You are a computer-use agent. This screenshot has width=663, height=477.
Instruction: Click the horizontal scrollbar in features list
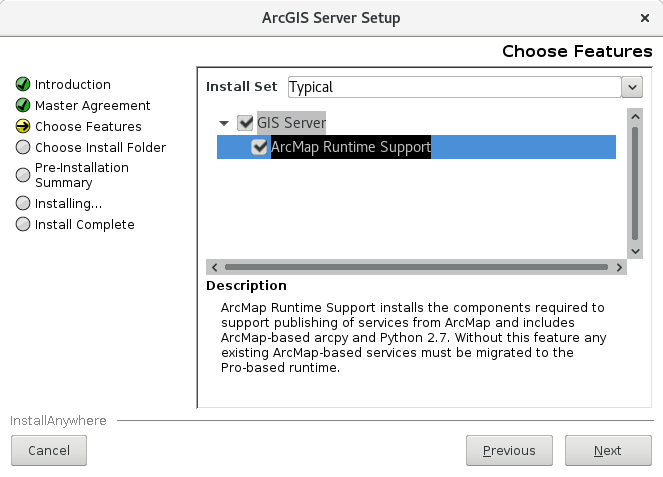415,267
